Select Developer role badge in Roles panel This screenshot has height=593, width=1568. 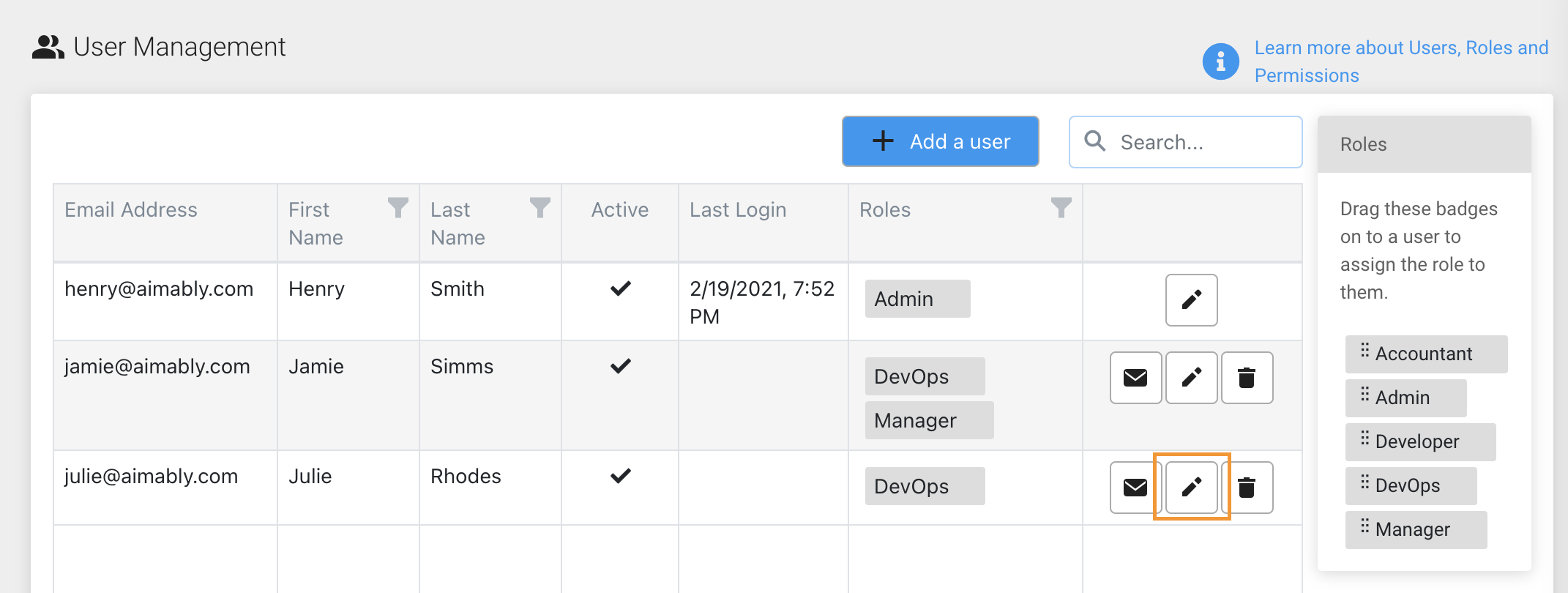tap(1420, 442)
